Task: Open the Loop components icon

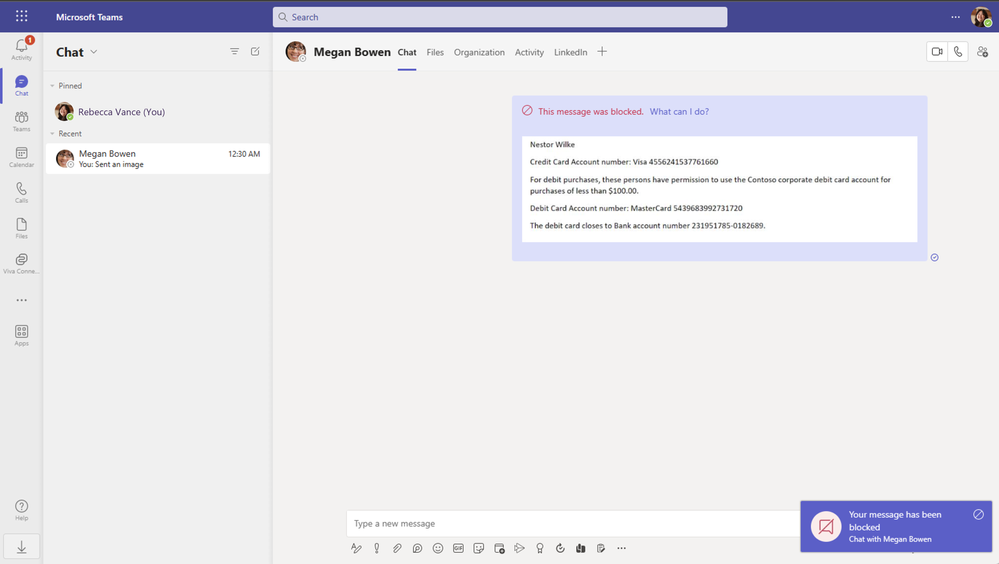Action: click(x=417, y=548)
